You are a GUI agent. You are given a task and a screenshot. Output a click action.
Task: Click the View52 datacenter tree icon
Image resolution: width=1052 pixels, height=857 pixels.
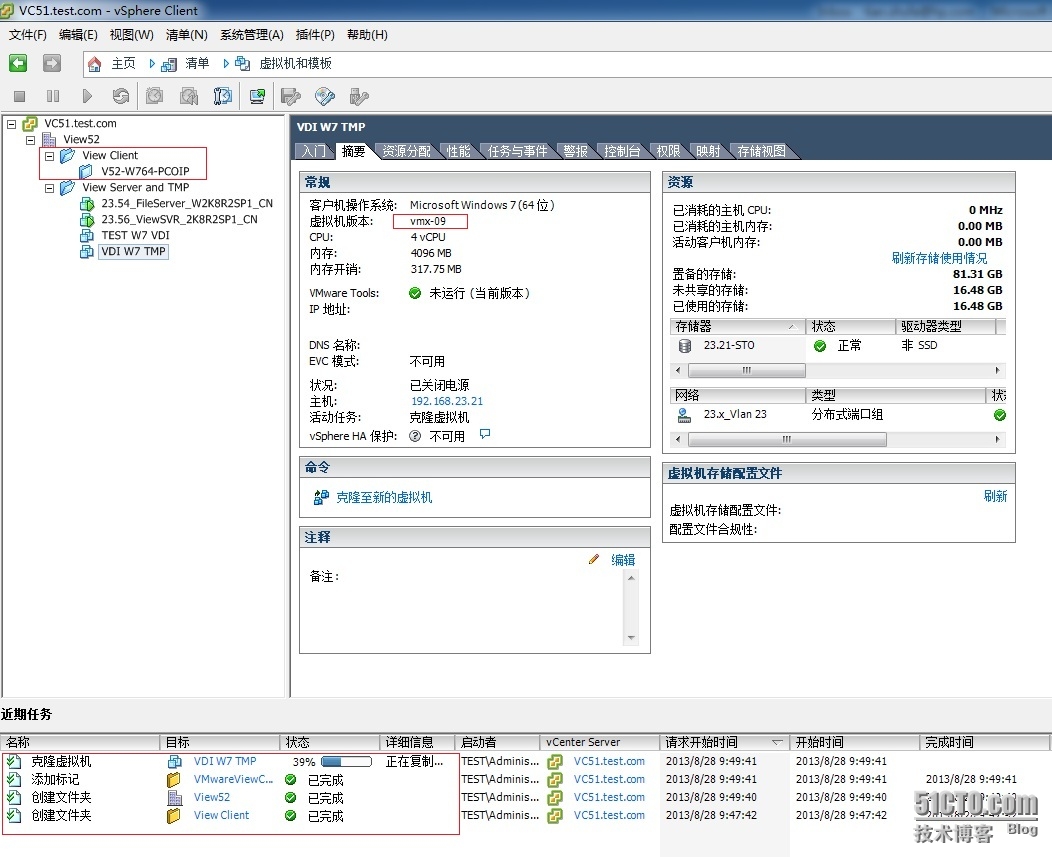coord(49,140)
